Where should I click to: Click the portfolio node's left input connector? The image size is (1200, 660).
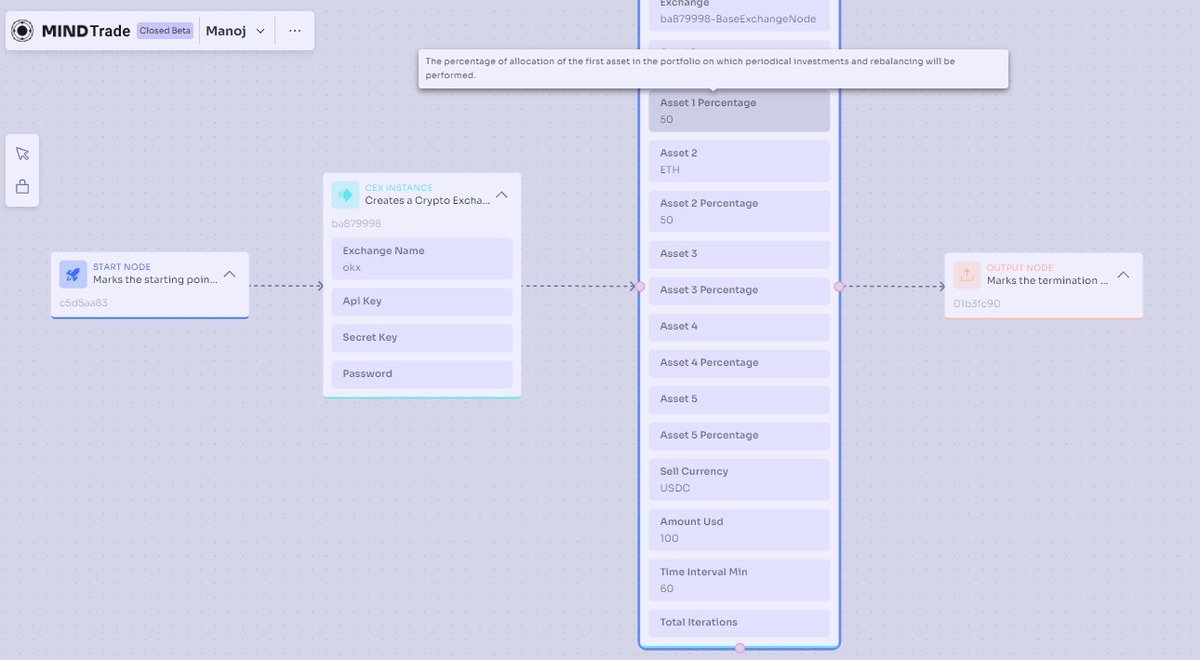(x=640, y=286)
